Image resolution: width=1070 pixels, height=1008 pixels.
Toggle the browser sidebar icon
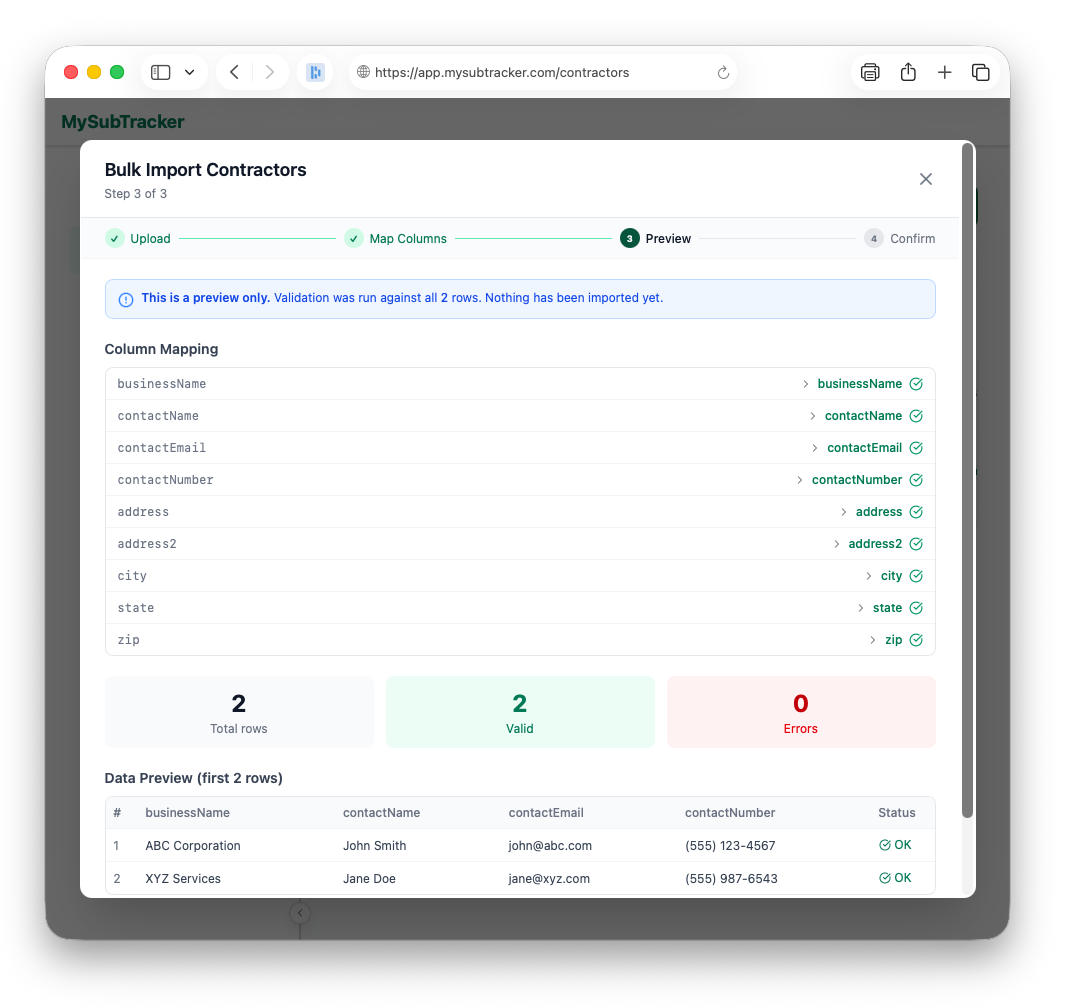pos(160,72)
